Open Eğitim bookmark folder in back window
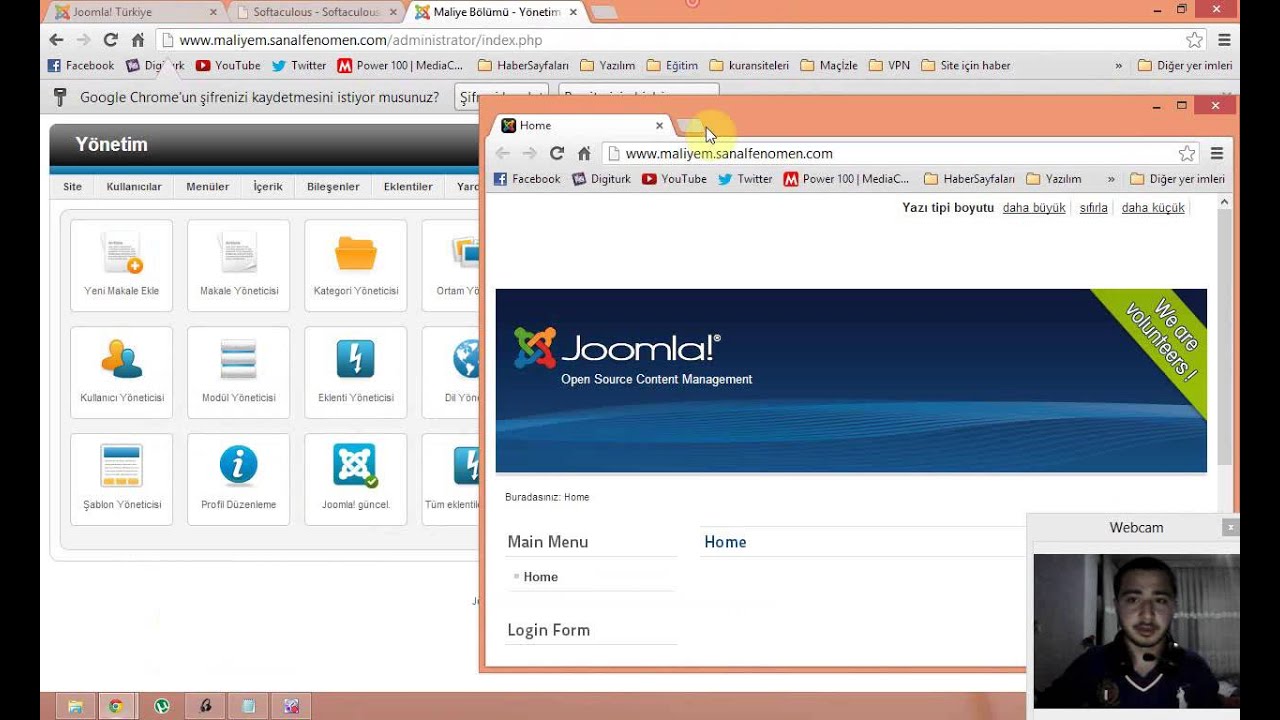Screen dimensions: 1280x720 pyautogui.click(x=672, y=65)
